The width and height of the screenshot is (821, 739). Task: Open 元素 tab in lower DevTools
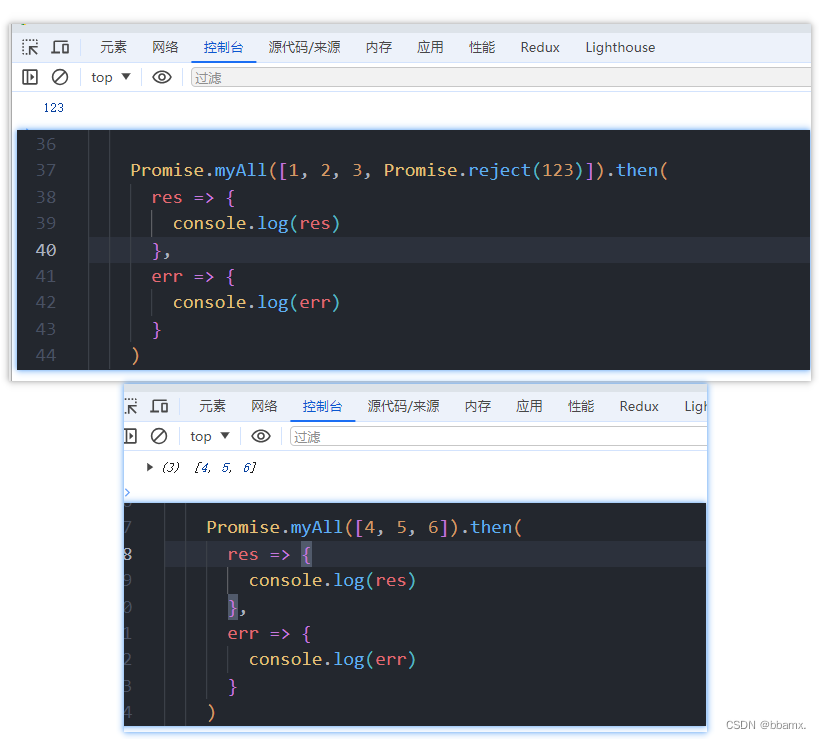click(x=212, y=406)
